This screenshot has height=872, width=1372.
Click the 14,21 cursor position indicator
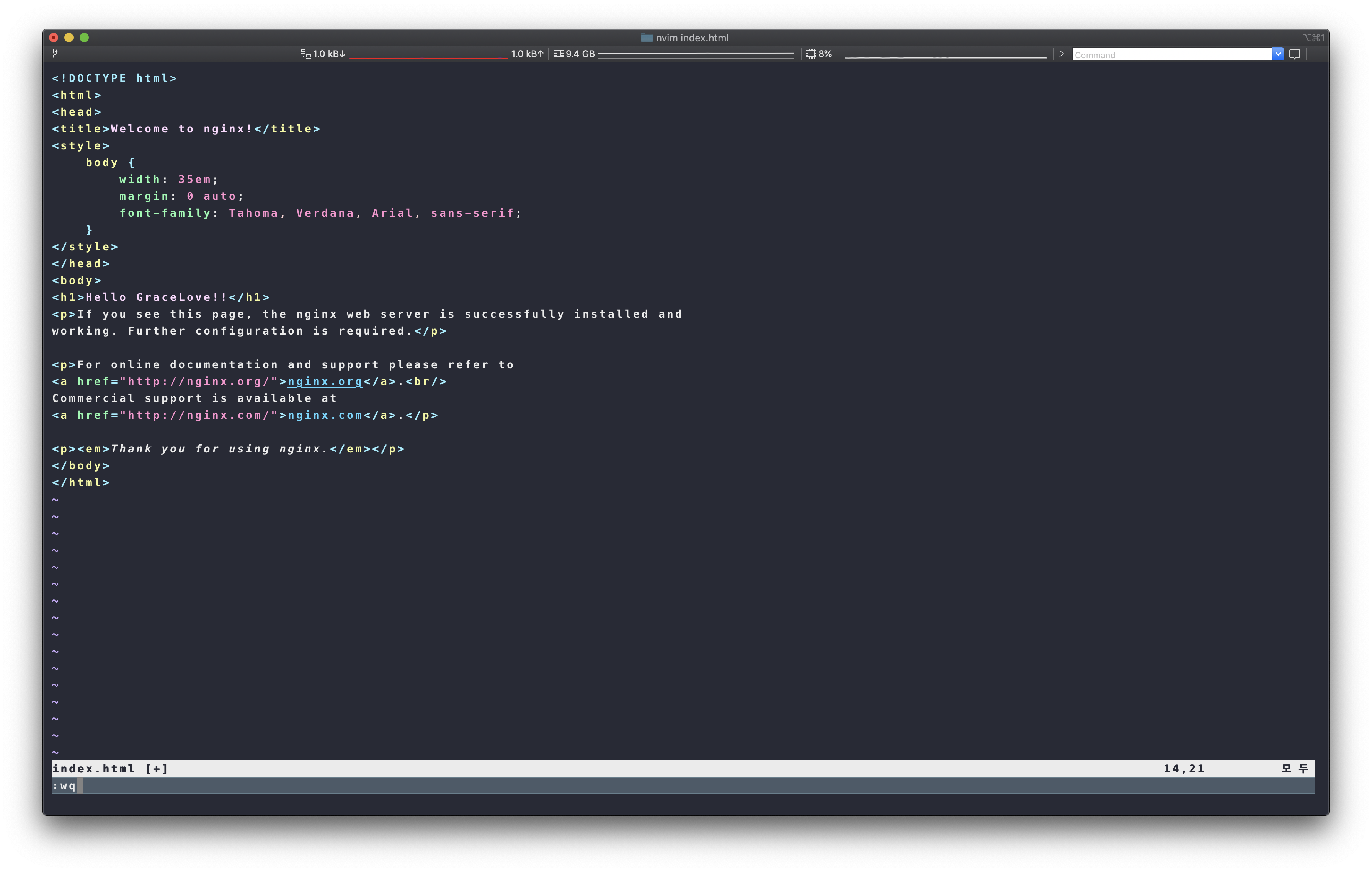click(1184, 769)
